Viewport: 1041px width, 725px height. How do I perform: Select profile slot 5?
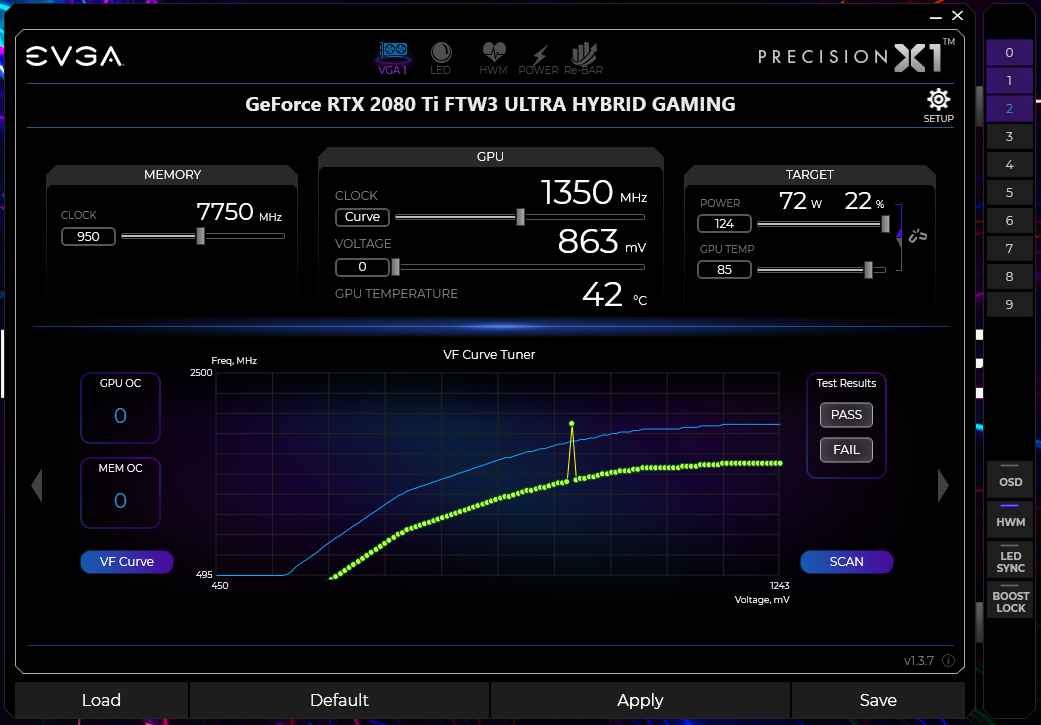point(1009,193)
